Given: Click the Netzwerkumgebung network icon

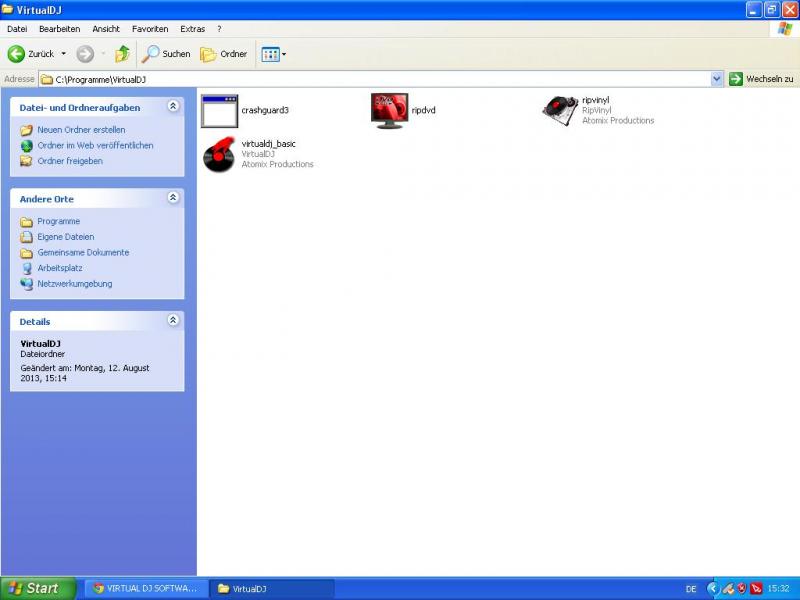Looking at the screenshot, I should click(x=27, y=284).
